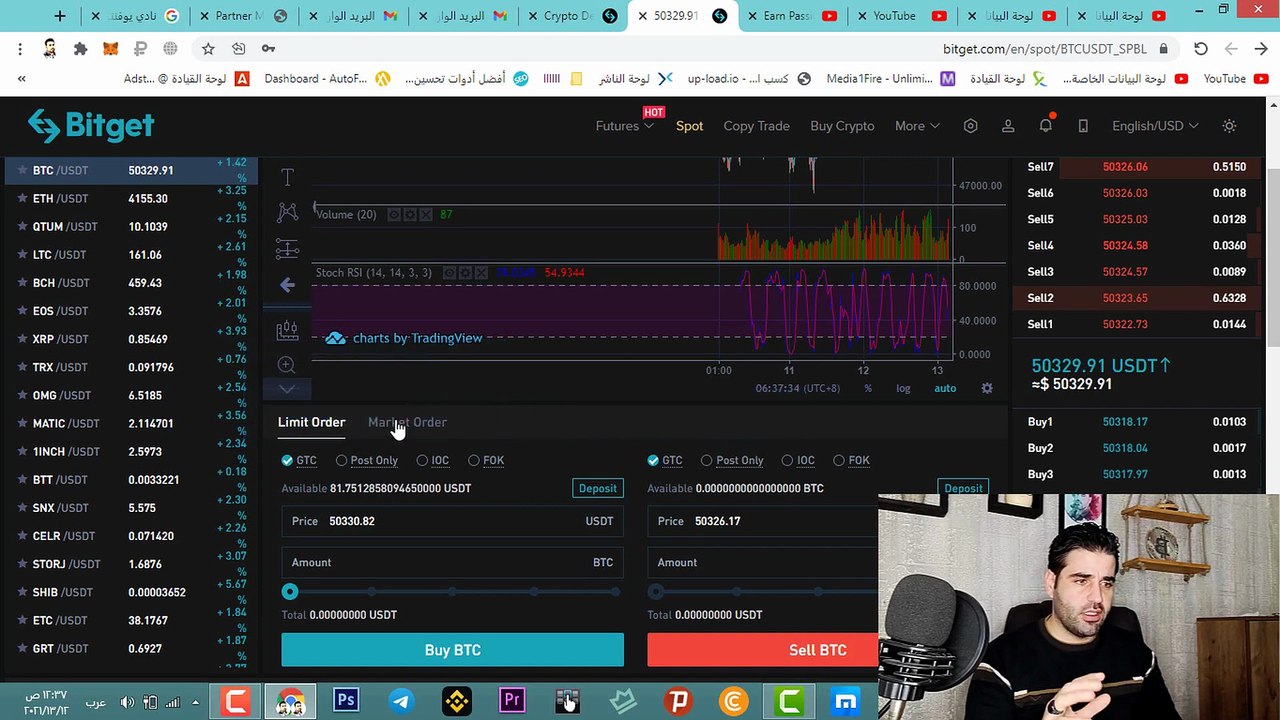Open the Buy Crypto page
This screenshot has width=1280, height=720.
[x=842, y=126]
